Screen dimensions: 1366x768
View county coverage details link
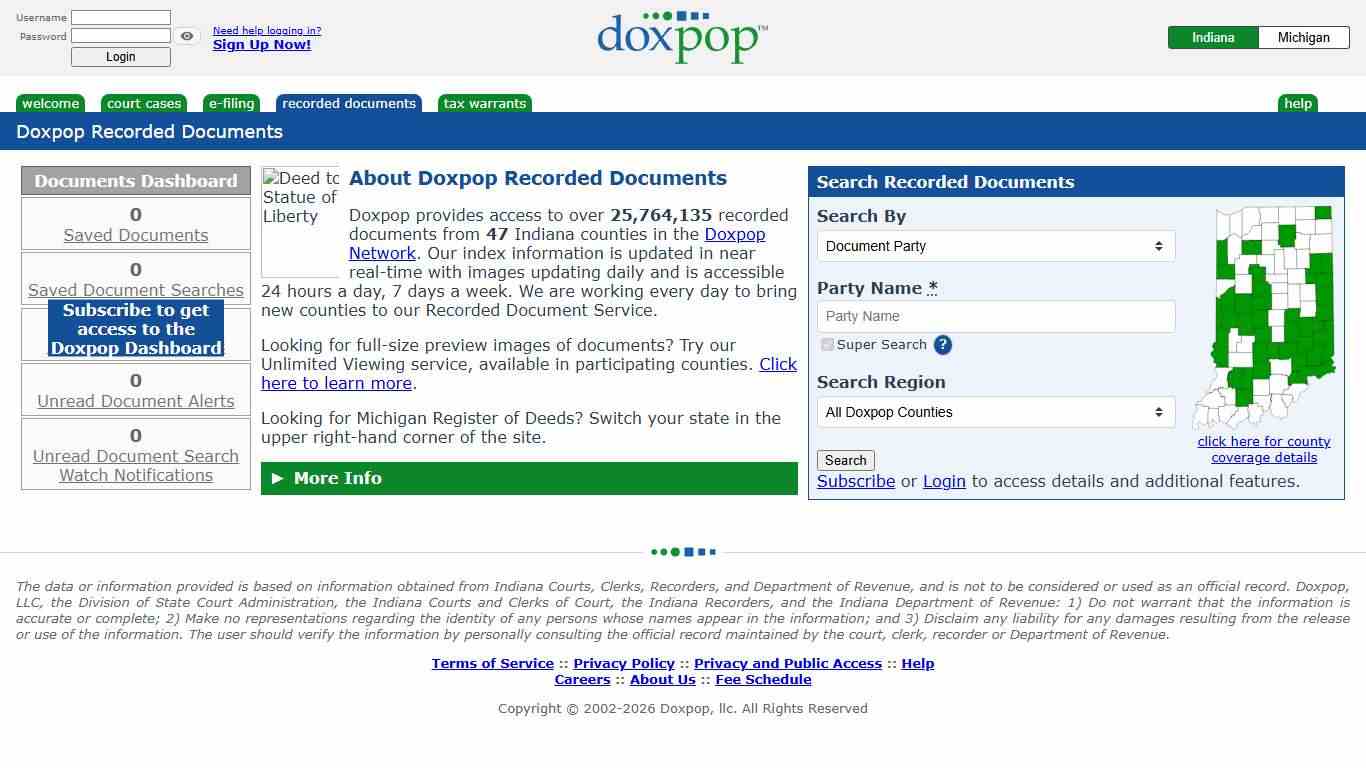point(1264,449)
